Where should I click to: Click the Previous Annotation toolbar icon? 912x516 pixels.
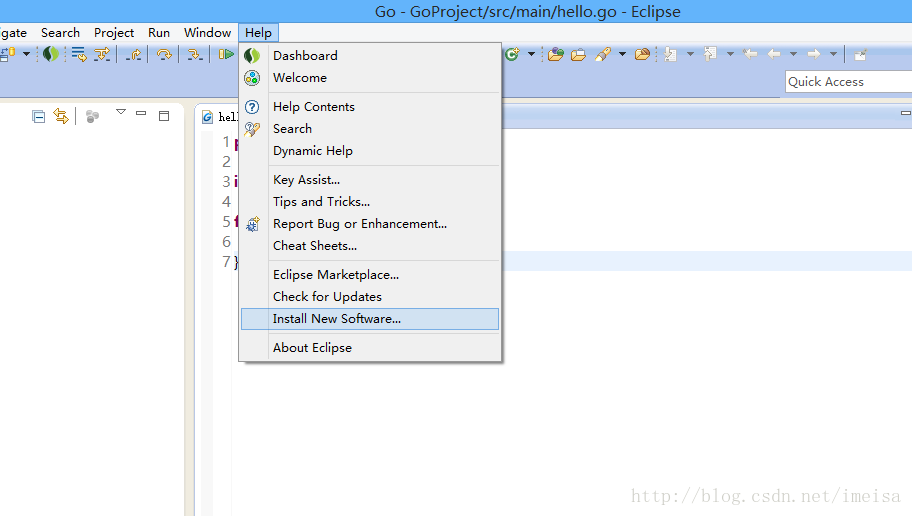[x=710, y=54]
